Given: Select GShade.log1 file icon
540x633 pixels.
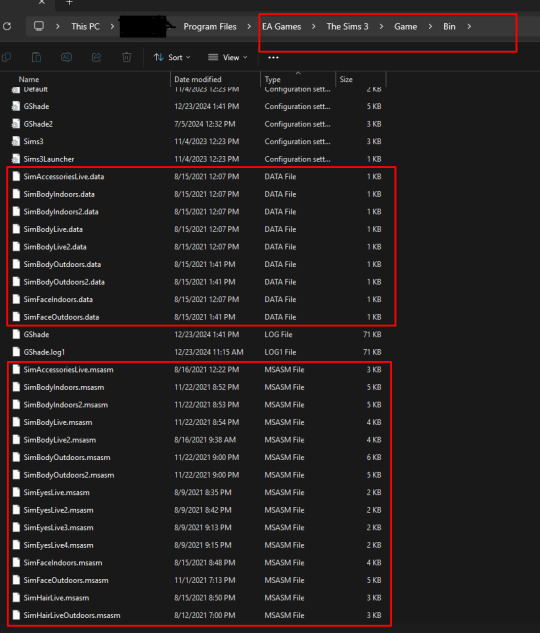Looking at the screenshot, I should [x=16, y=352].
